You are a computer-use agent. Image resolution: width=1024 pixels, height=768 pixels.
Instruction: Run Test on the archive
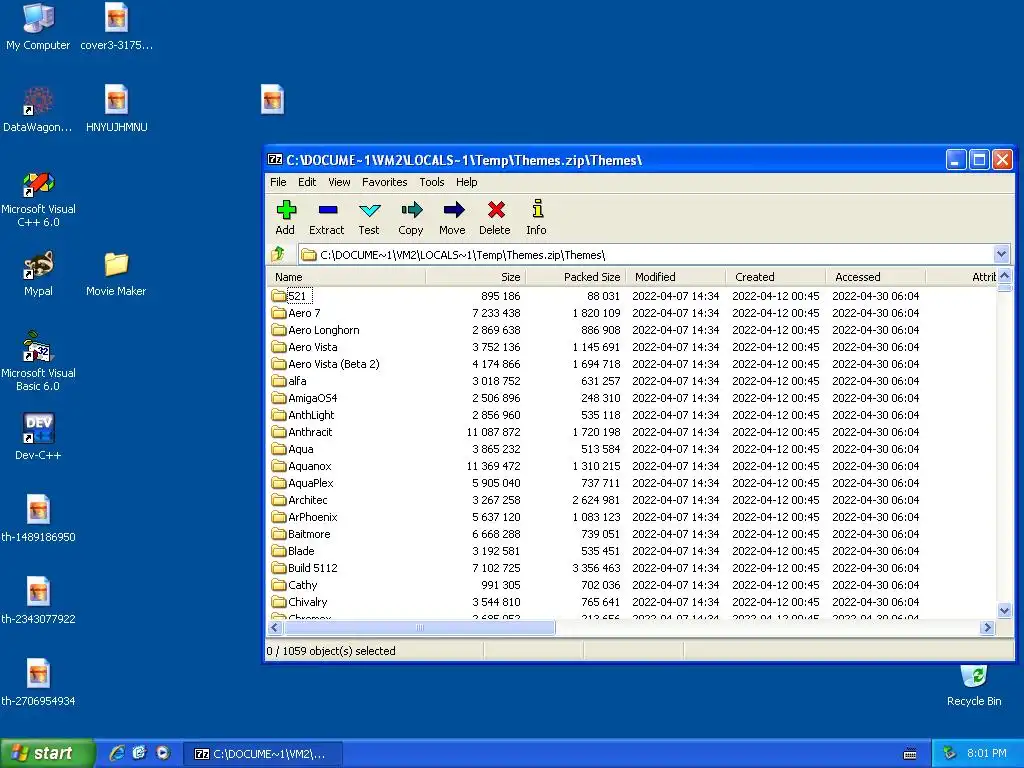click(369, 217)
